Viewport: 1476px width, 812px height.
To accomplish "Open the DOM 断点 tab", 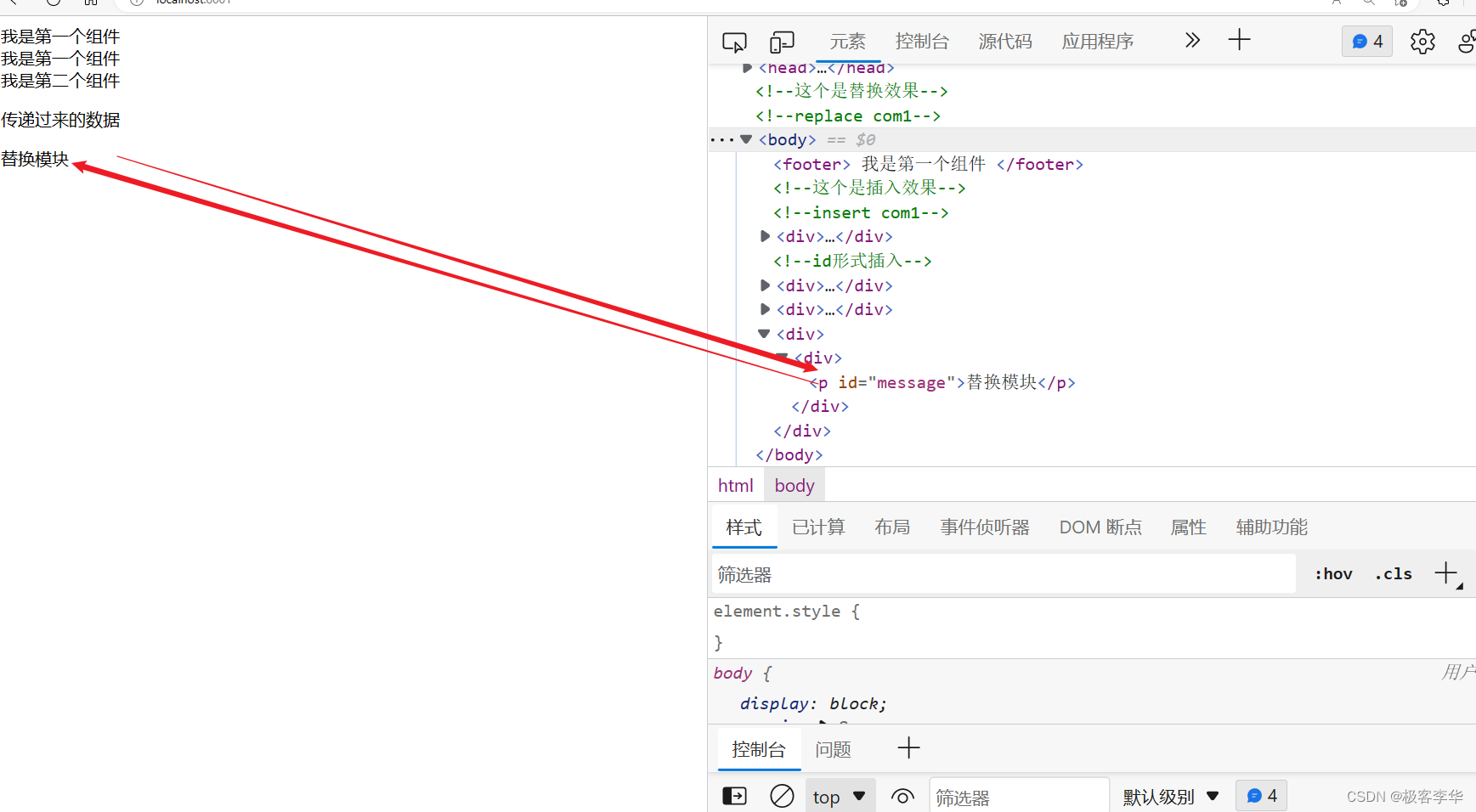I will (x=1100, y=527).
